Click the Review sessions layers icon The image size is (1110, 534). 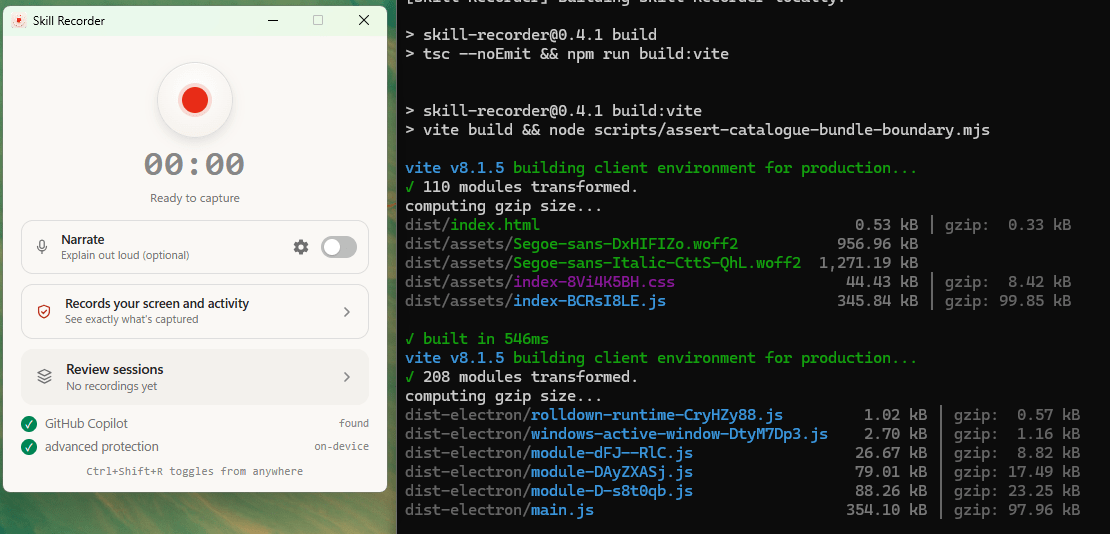tap(45, 377)
